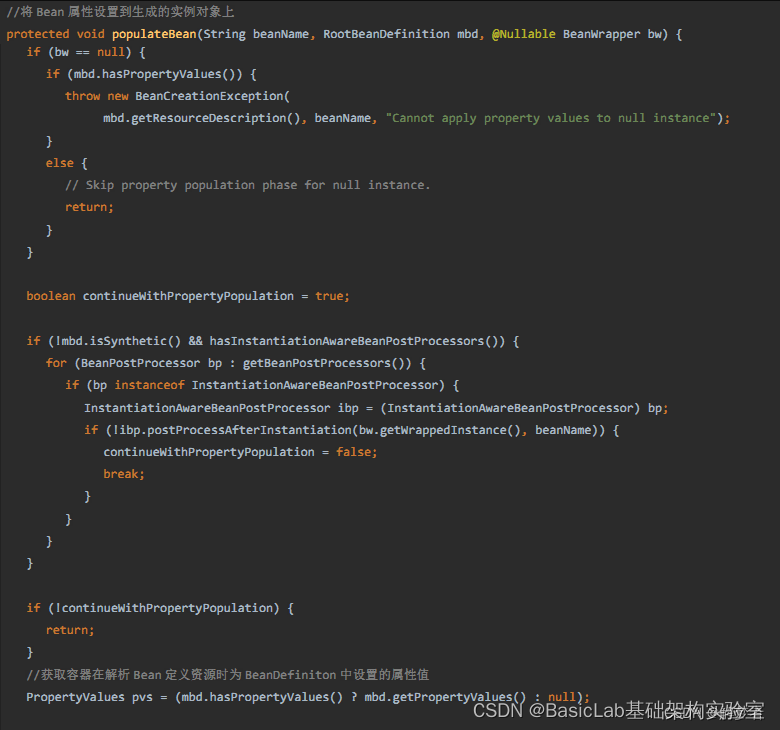Click the 'boolean continueWithPropertyPopulation = true;' line
The width and height of the screenshot is (780, 730).
pyautogui.click(x=188, y=296)
